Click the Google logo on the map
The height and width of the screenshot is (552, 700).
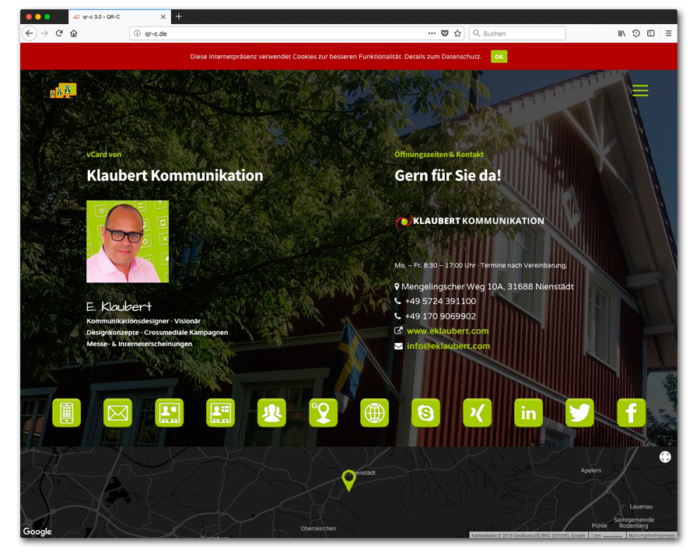37,531
